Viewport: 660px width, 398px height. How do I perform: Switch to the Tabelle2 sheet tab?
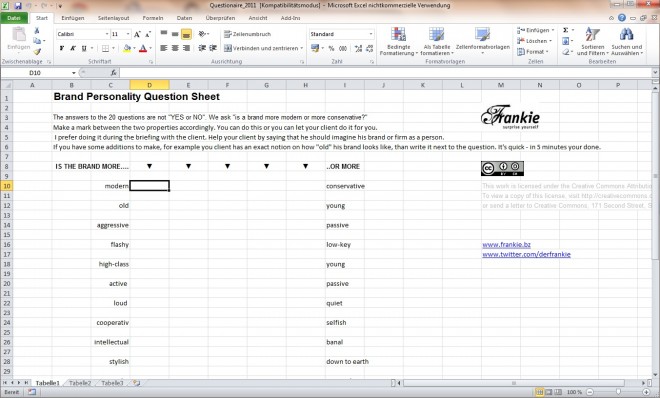click(80, 383)
